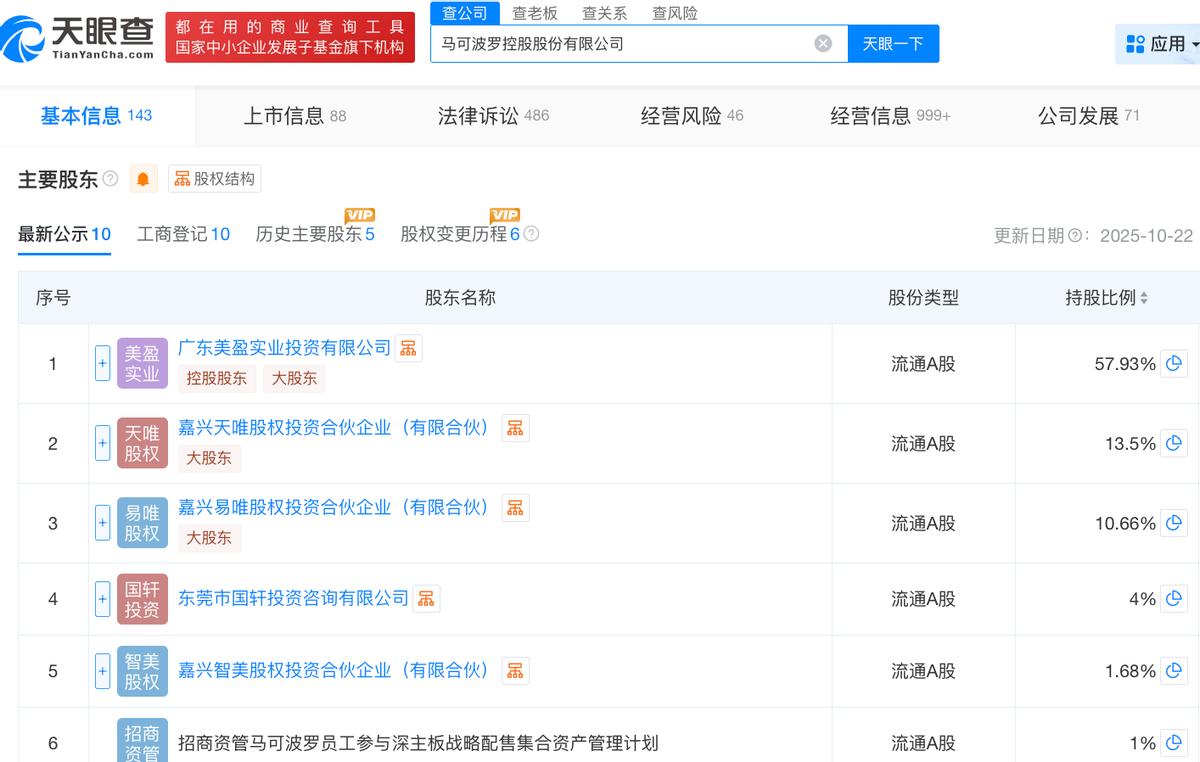Screen dimensions: 1200x762
Task: Clear the search field with X icon
Action: (823, 43)
